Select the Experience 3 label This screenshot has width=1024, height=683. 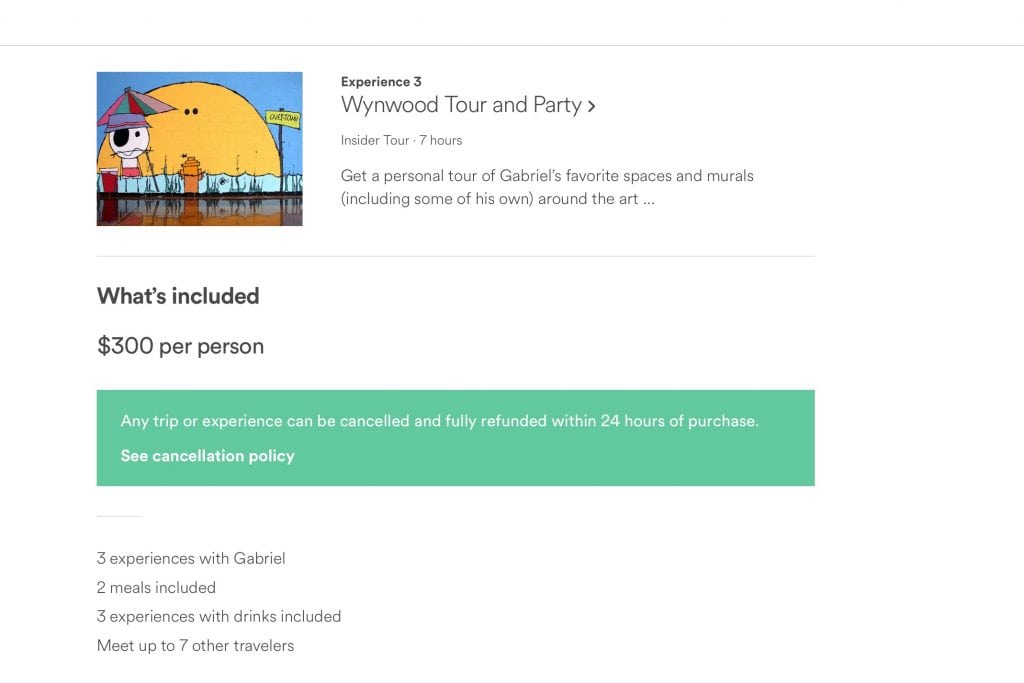tap(381, 82)
